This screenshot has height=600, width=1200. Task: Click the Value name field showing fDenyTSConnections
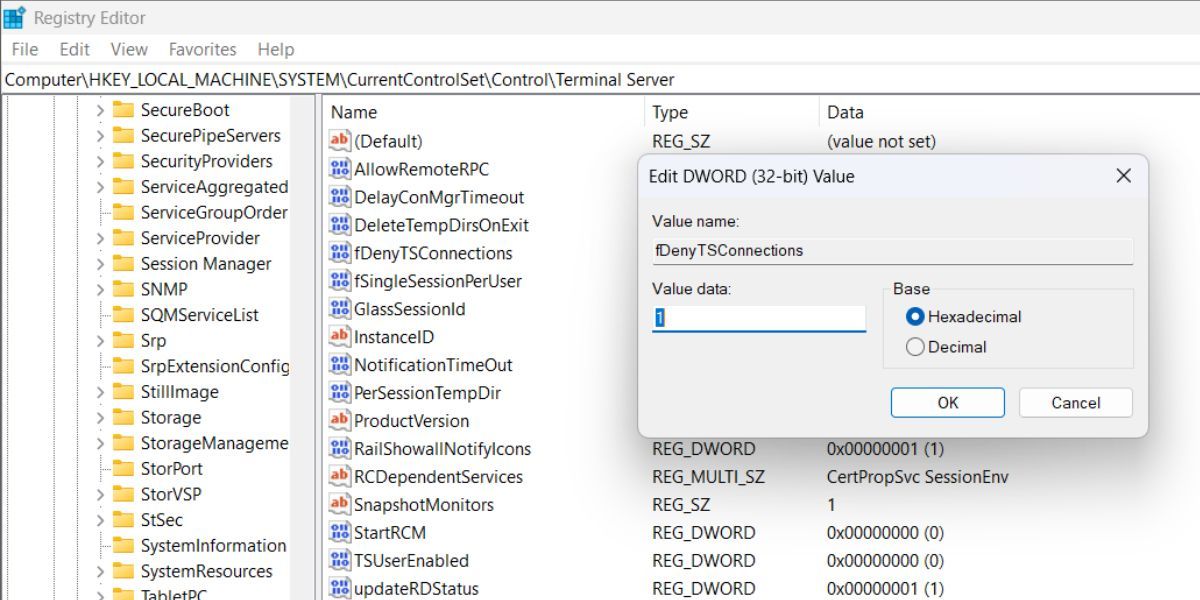tap(892, 251)
